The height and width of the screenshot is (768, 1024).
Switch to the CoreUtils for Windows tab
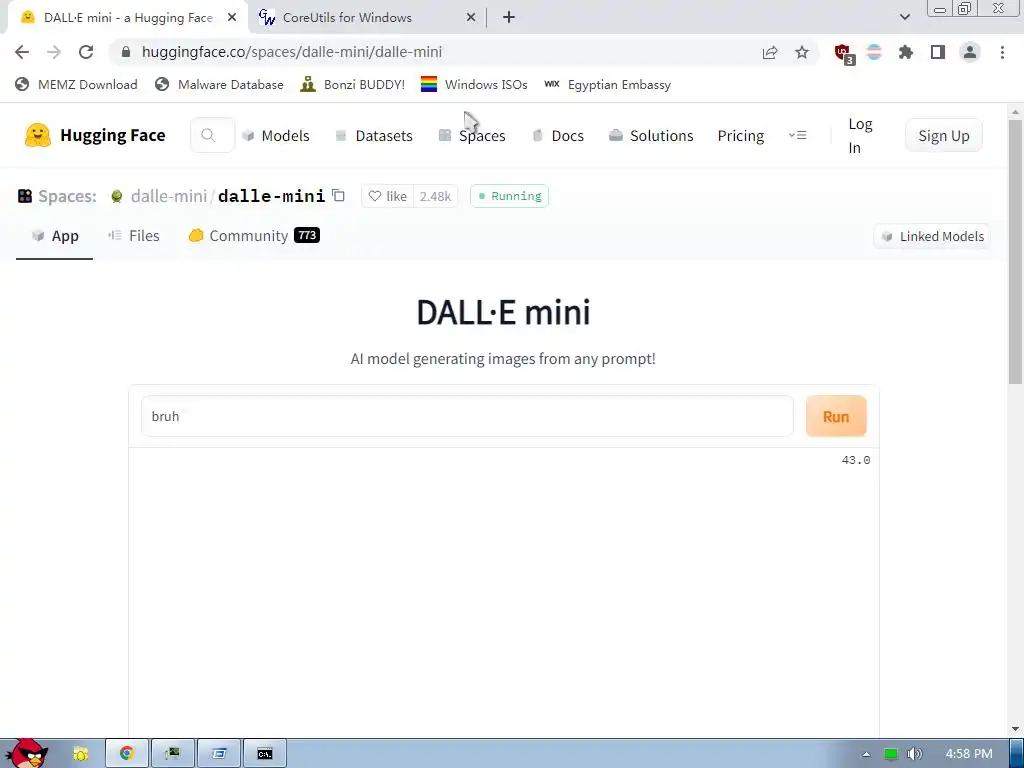(366, 18)
